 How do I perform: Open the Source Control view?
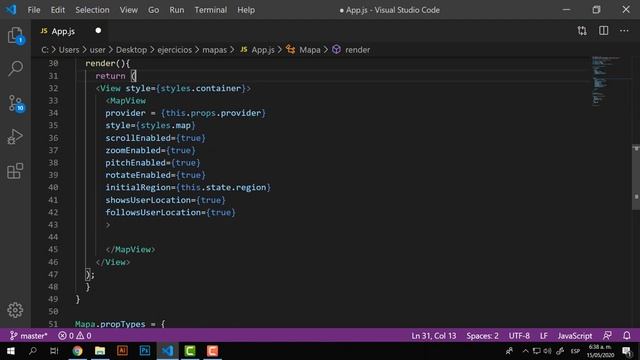[x=16, y=103]
